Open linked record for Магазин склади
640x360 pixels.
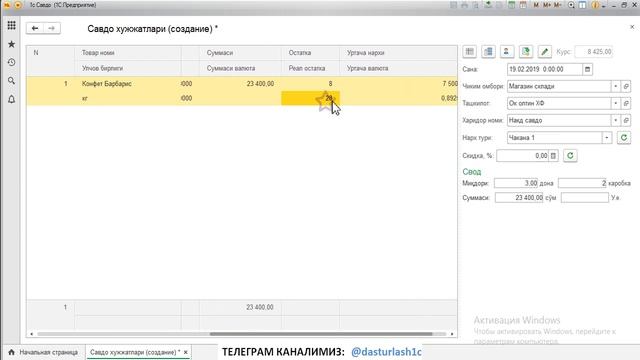pos(626,87)
